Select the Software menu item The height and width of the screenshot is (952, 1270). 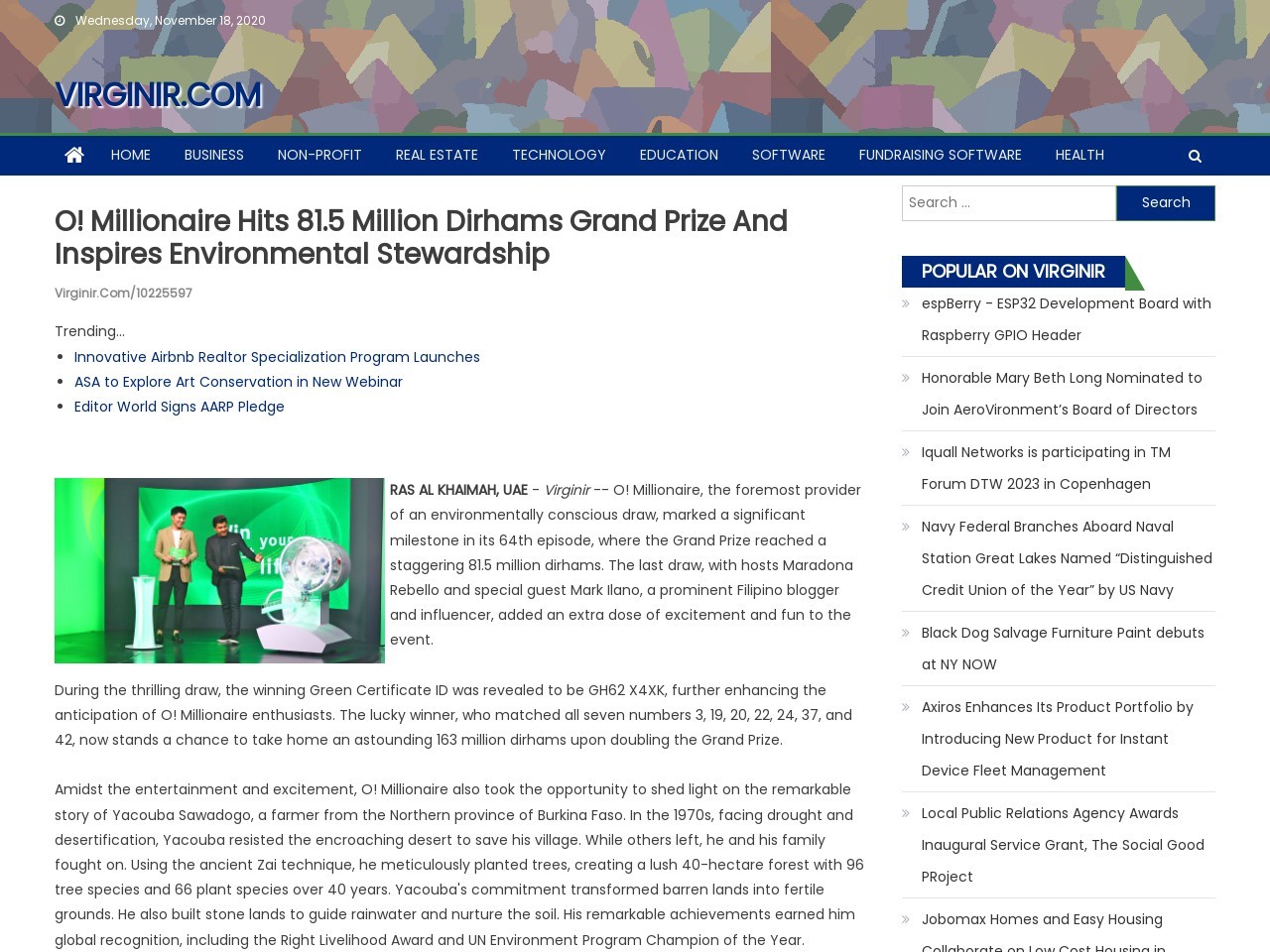(x=788, y=155)
